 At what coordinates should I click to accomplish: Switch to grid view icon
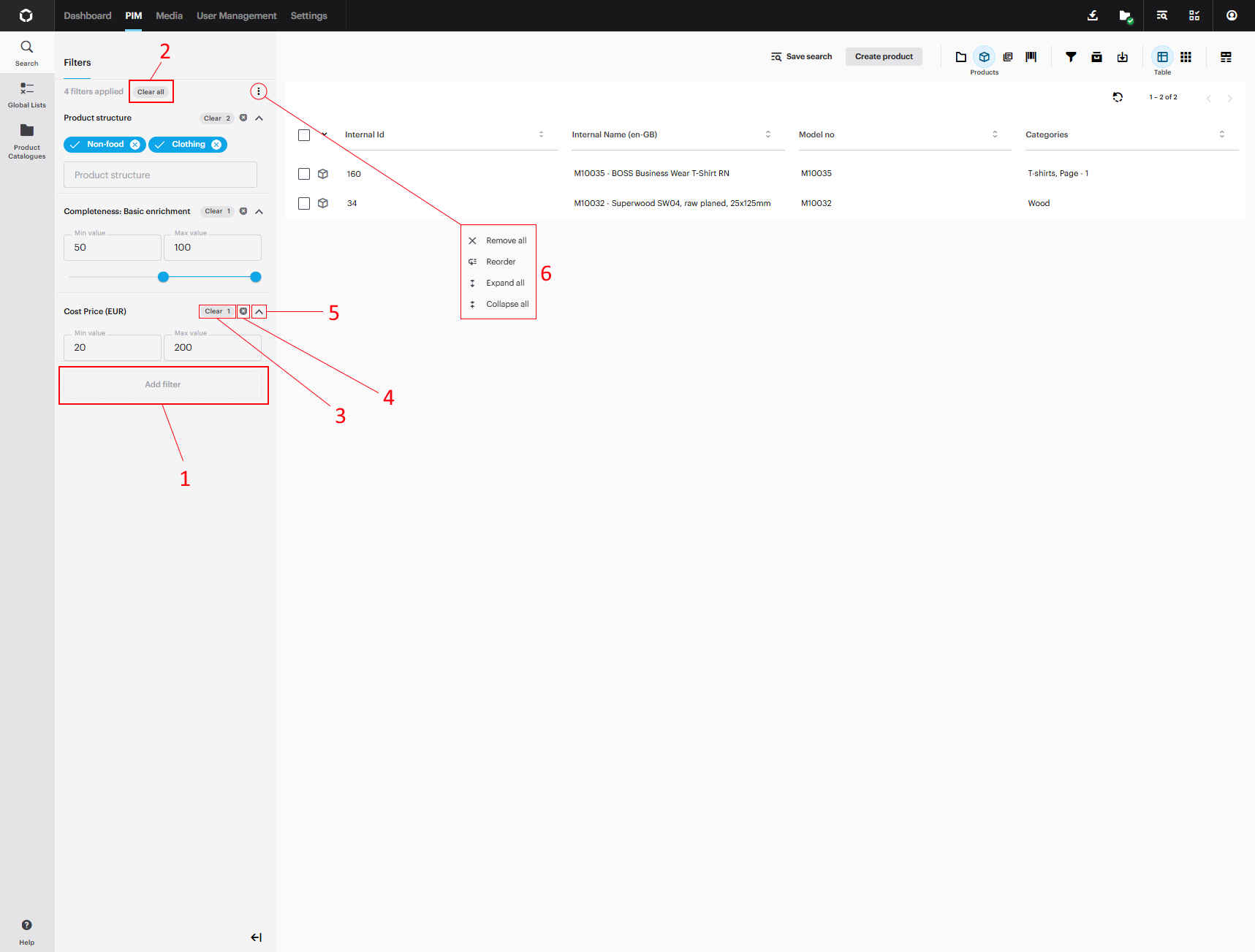click(1186, 57)
